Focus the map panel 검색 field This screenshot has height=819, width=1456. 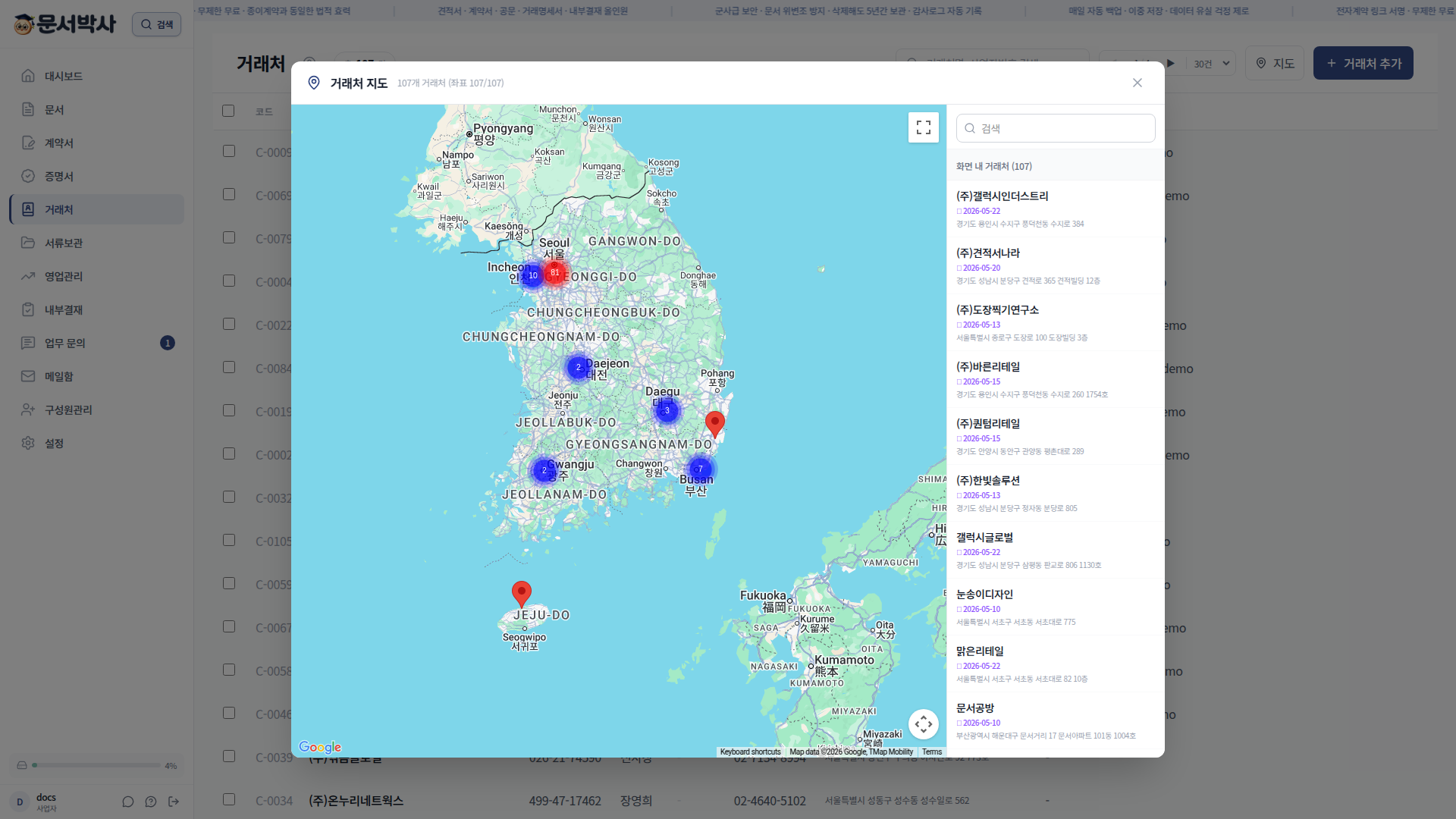click(1056, 128)
